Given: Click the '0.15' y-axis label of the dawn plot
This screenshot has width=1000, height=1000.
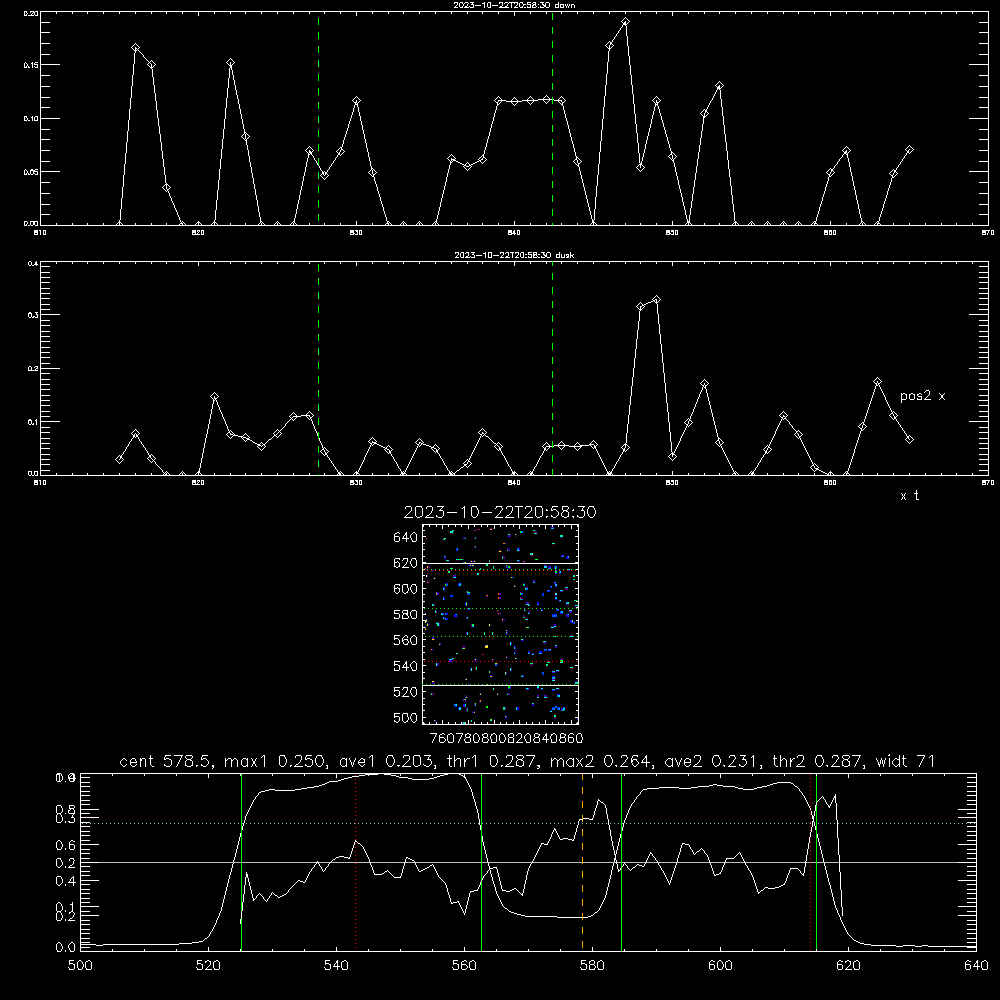Looking at the screenshot, I should [x=30, y=65].
